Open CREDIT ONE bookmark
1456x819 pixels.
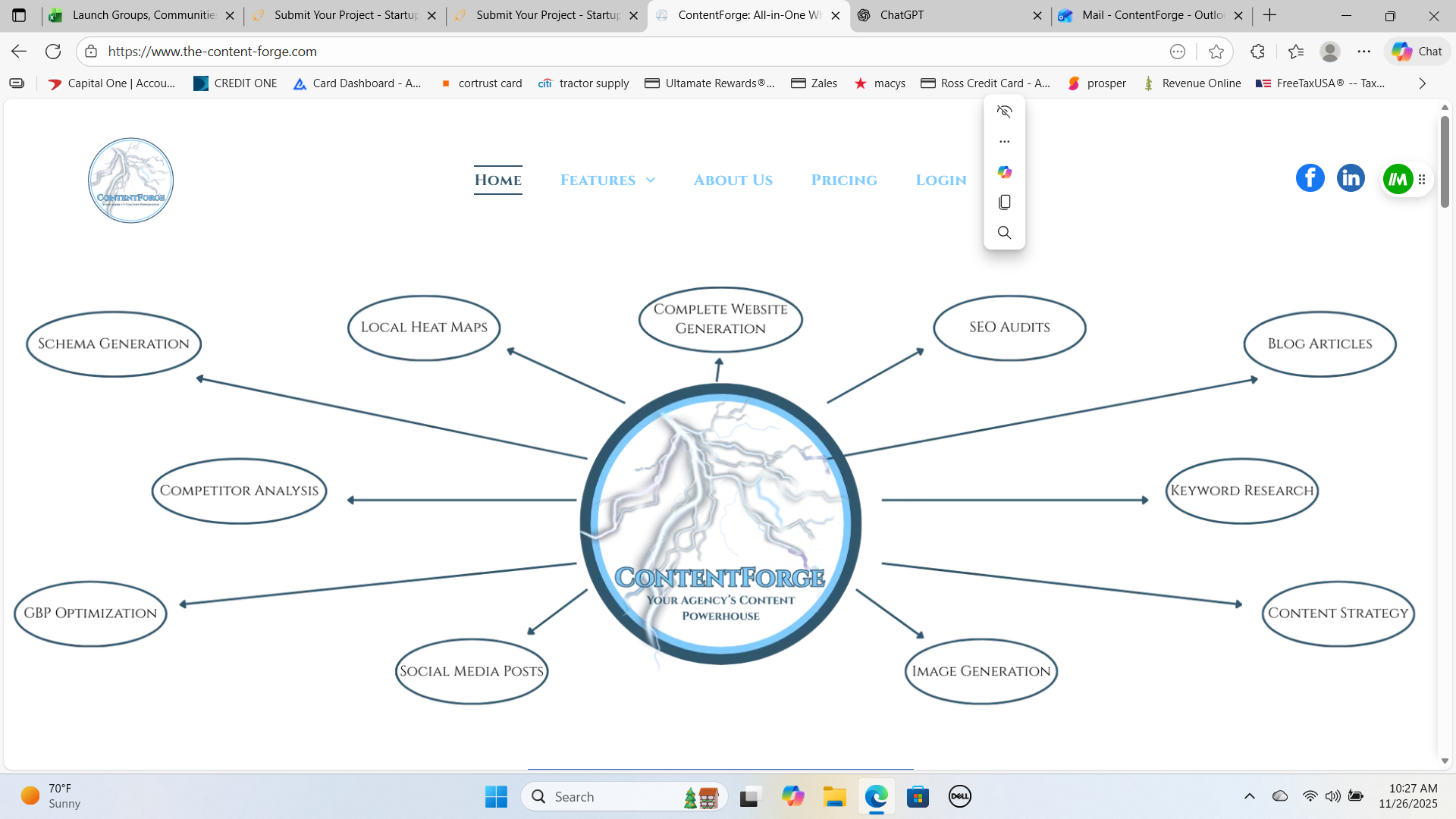(235, 83)
